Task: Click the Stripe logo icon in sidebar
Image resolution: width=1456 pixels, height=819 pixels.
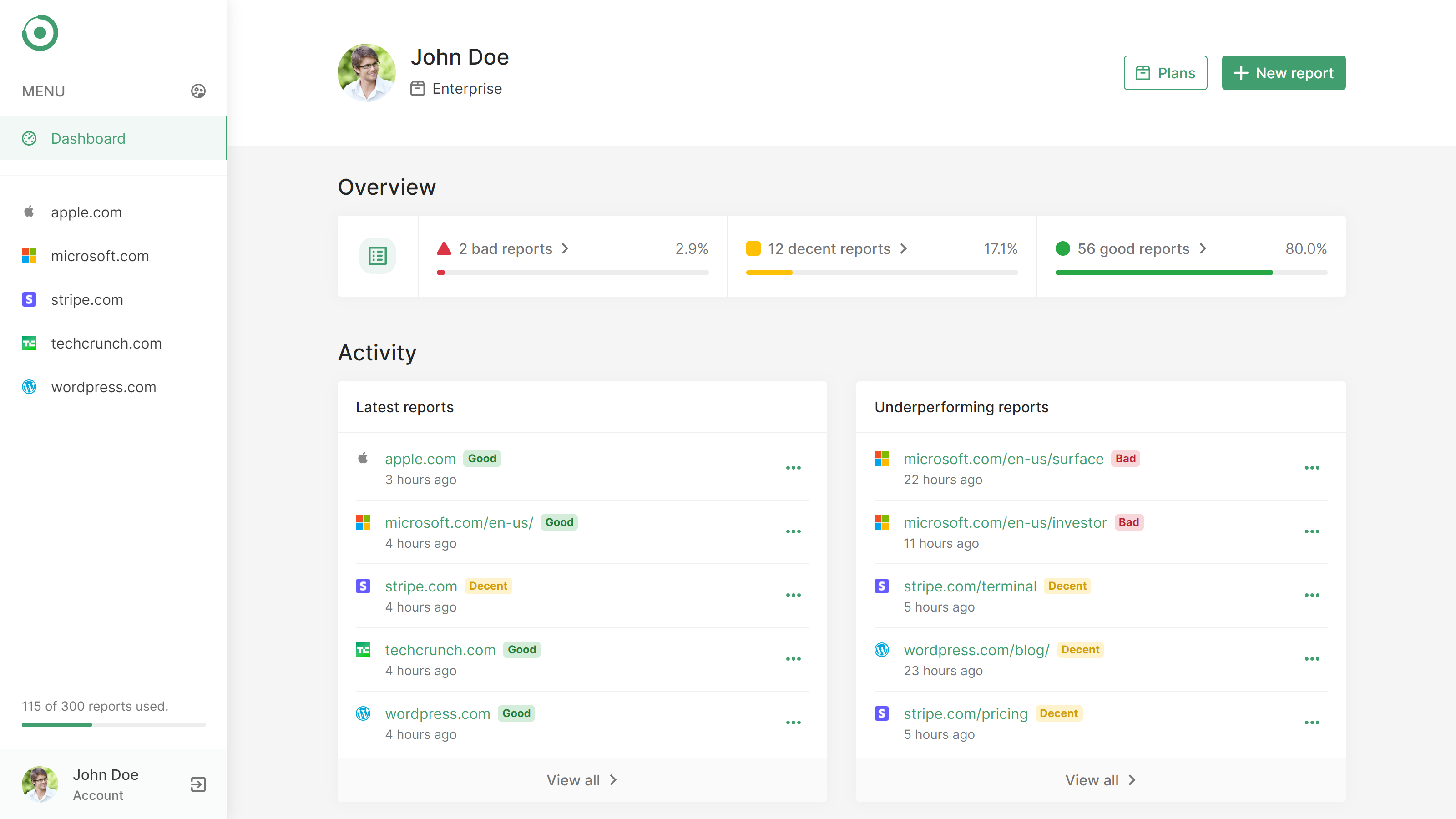Action: coord(29,299)
